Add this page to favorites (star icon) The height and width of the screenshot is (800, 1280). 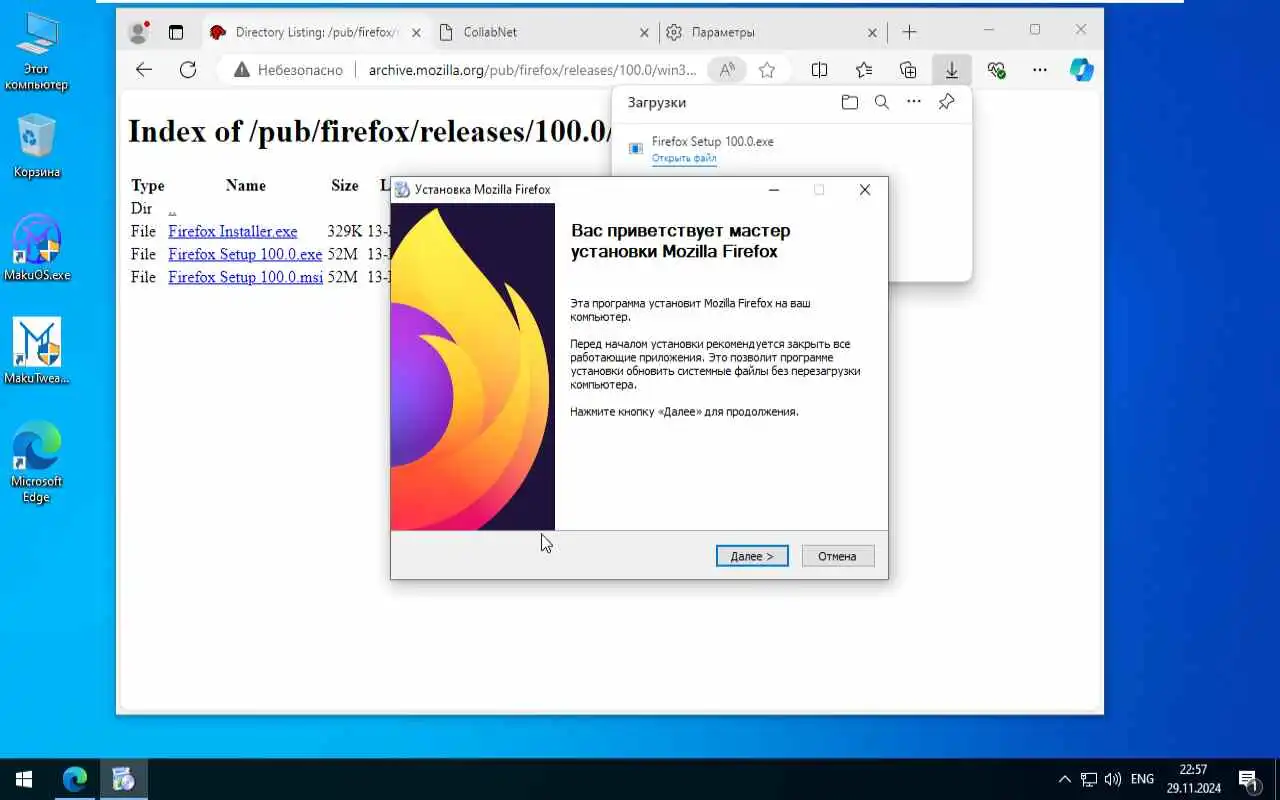[767, 70]
